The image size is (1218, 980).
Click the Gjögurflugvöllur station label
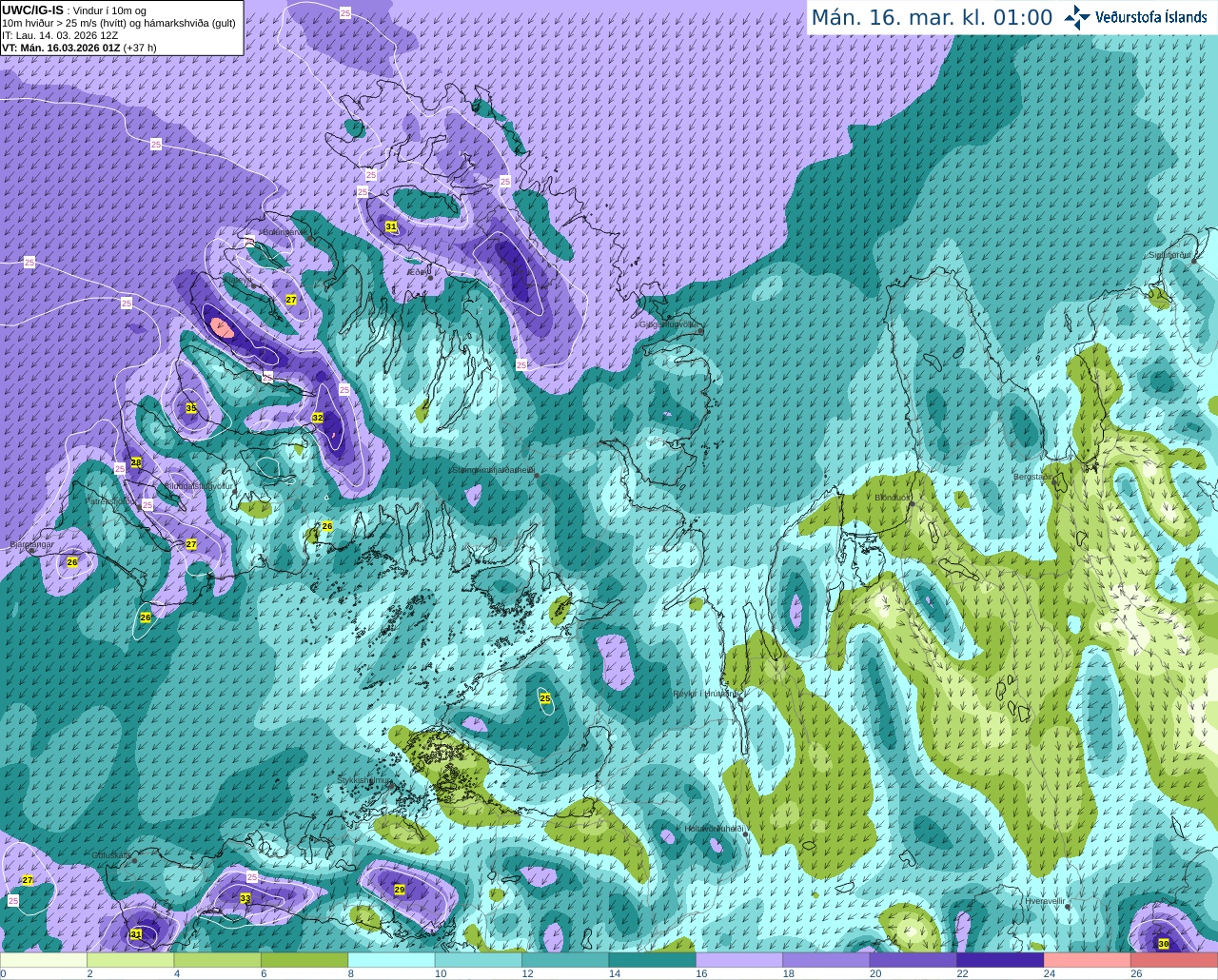pyautogui.click(x=670, y=324)
